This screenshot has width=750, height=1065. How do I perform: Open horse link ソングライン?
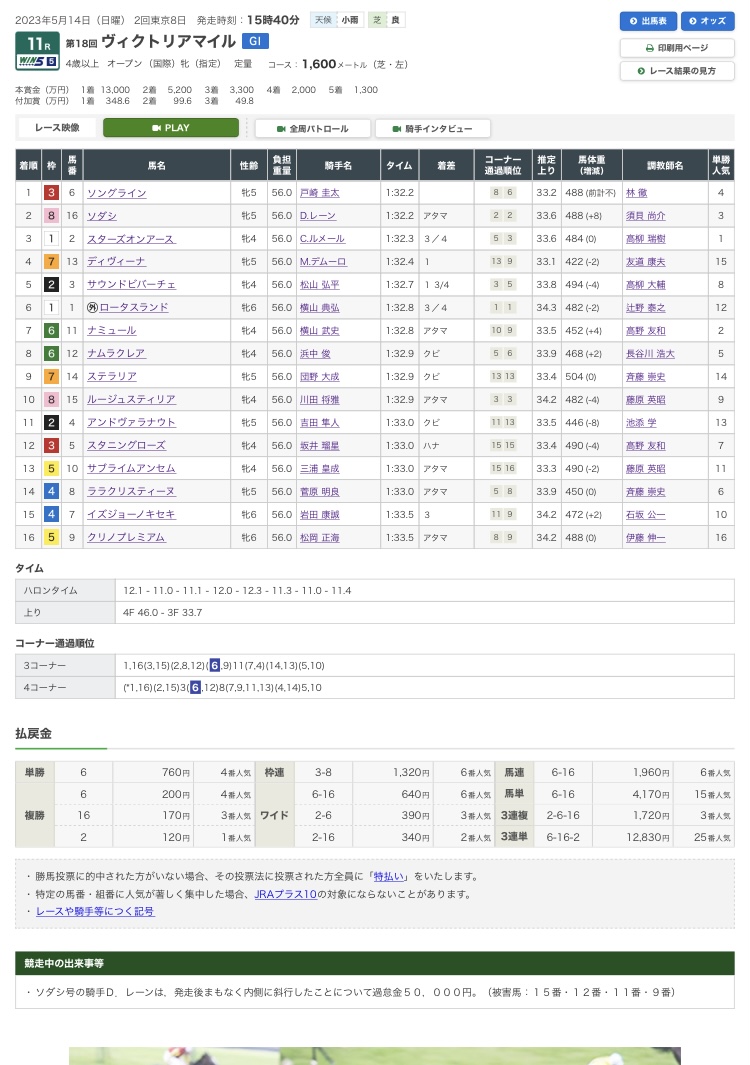116,193
